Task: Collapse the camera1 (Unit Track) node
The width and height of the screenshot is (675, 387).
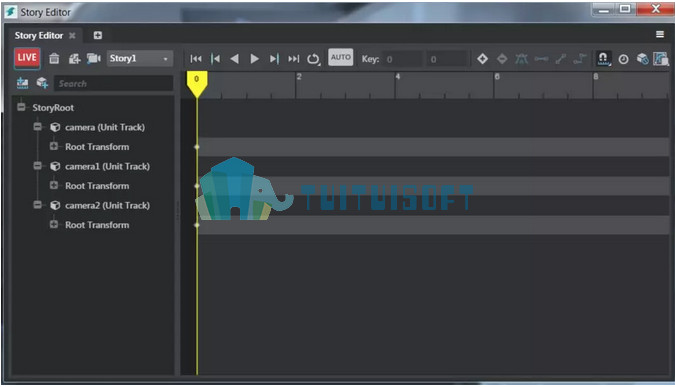Action: 37,166
